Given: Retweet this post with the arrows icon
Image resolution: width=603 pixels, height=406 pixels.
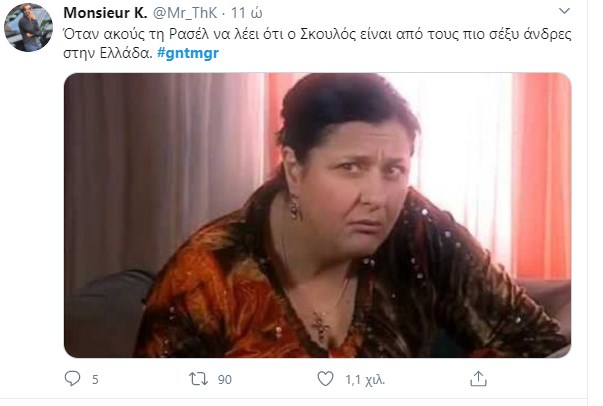Looking at the screenshot, I should click(198, 379).
